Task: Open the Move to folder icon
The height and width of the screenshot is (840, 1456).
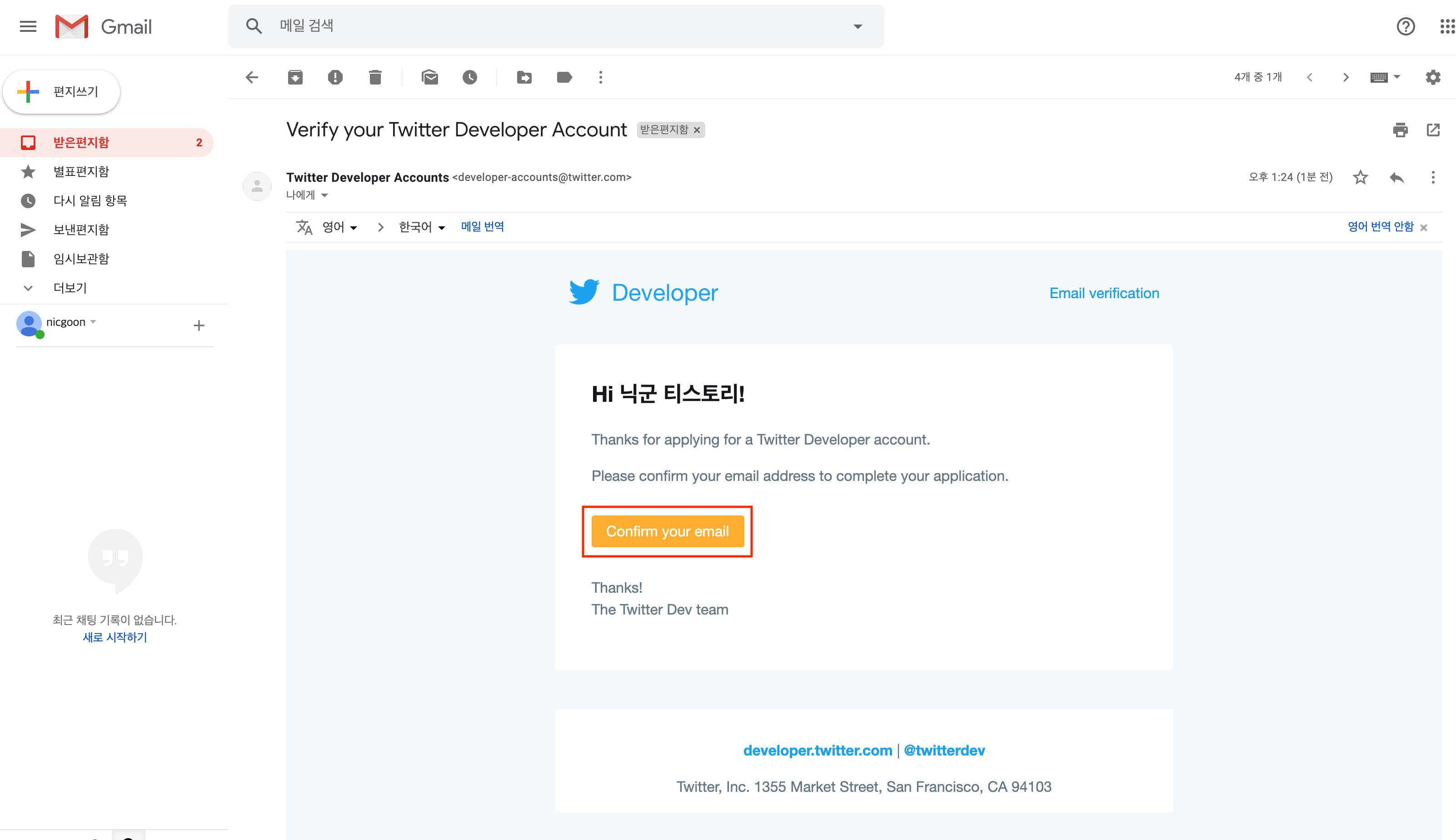Action: 524,77
